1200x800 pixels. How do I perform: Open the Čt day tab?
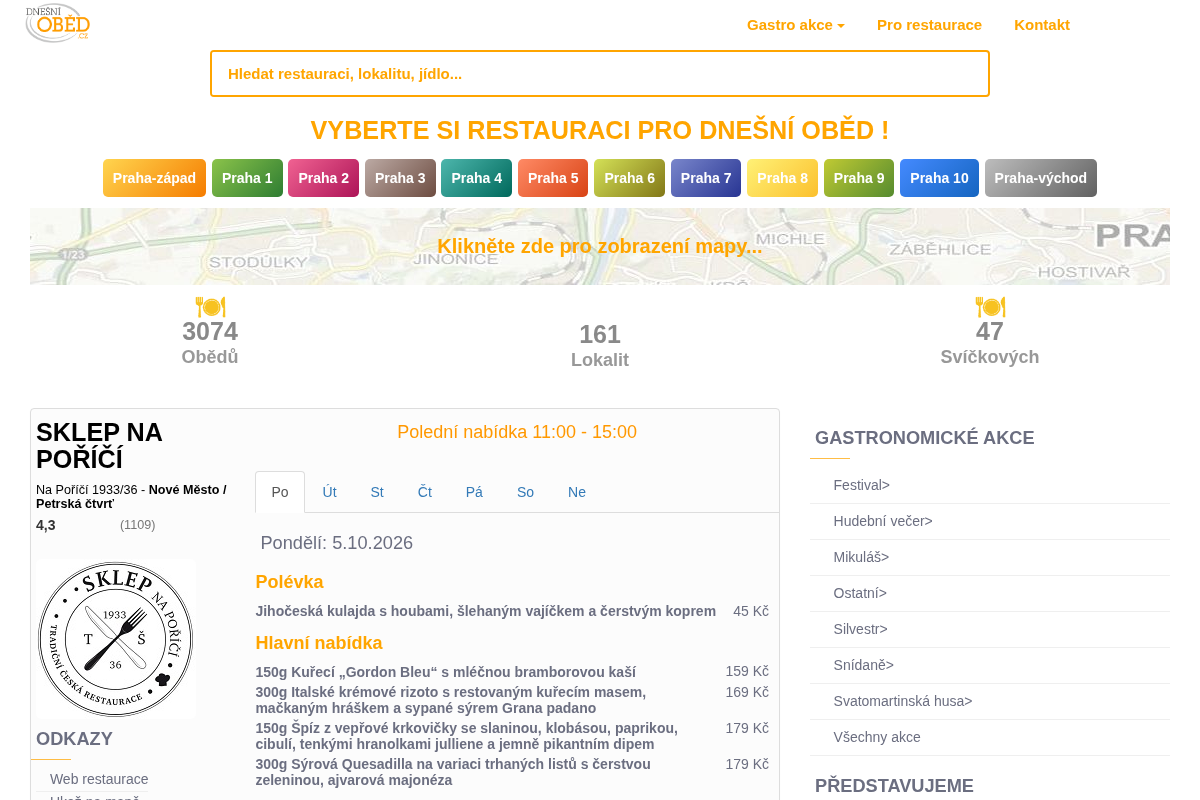point(425,492)
